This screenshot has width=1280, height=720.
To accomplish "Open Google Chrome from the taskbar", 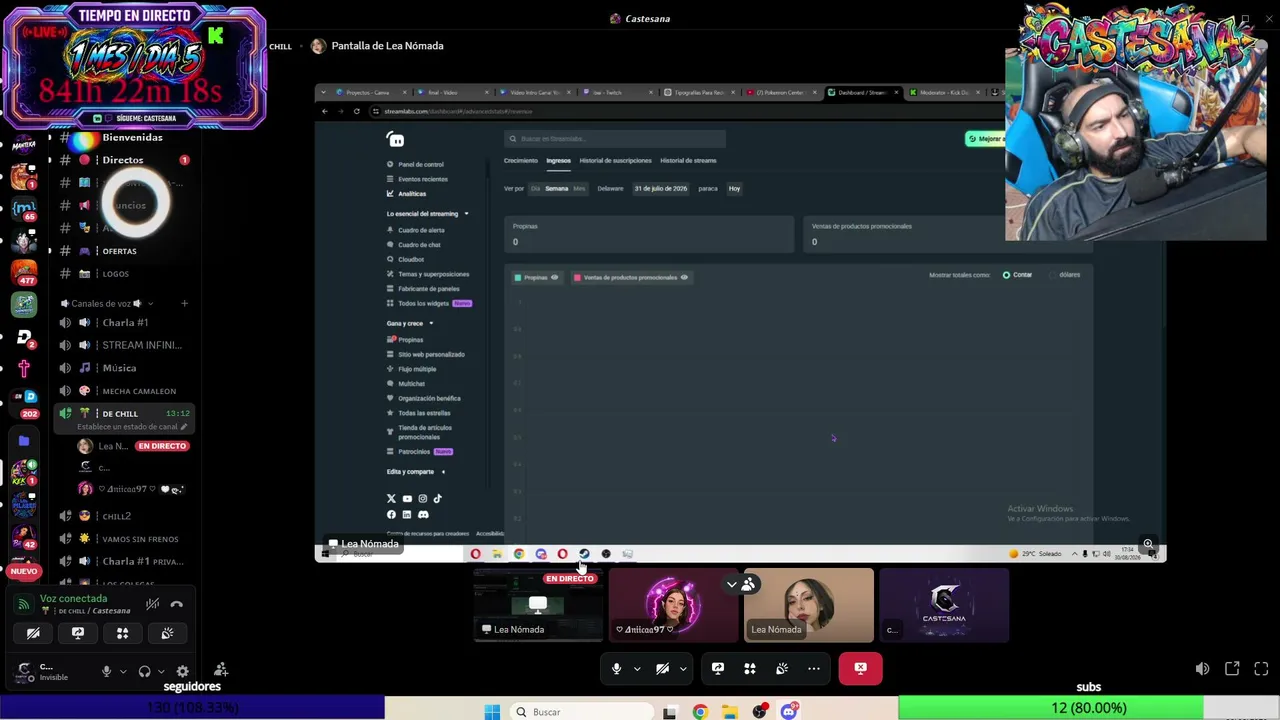I will pyautogui.click(x=700, y=712).
